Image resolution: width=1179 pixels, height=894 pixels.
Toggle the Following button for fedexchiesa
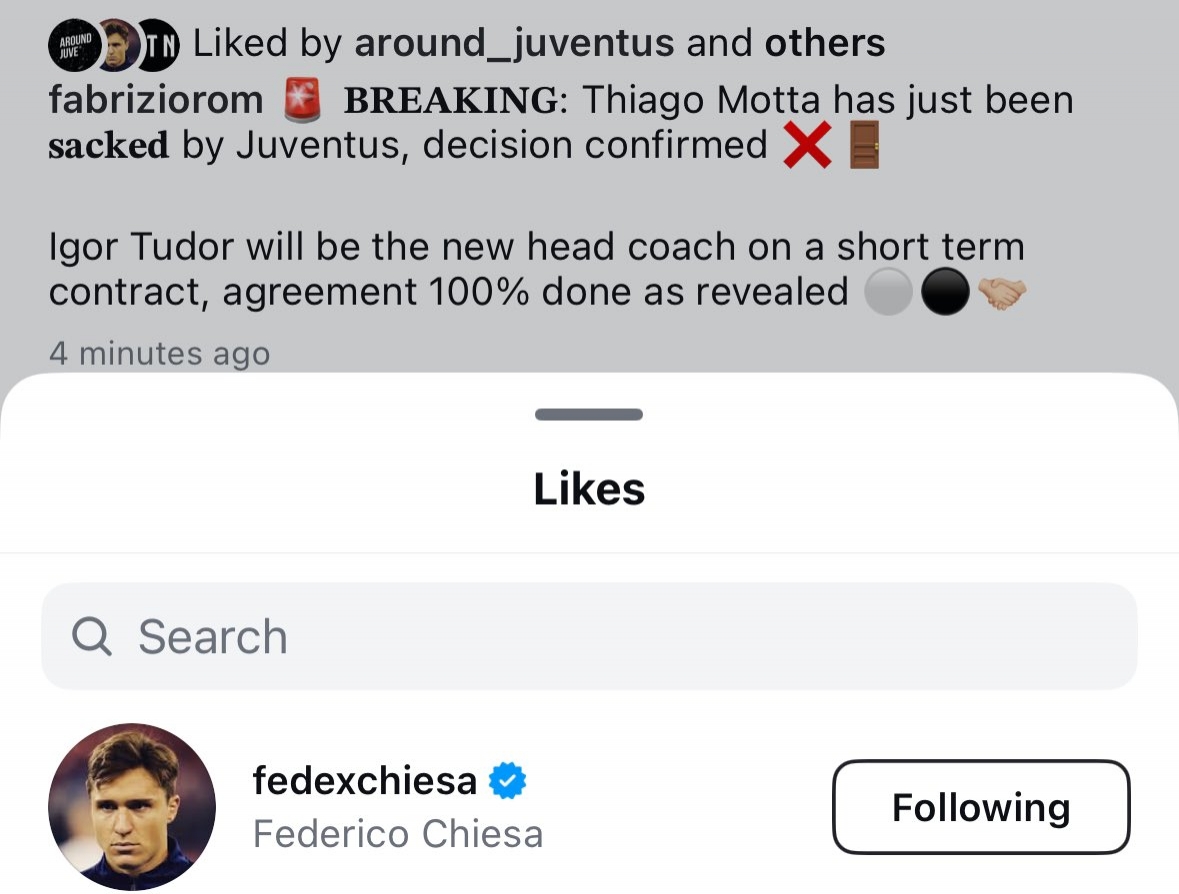pyautogui.click(x=981, y=807)
